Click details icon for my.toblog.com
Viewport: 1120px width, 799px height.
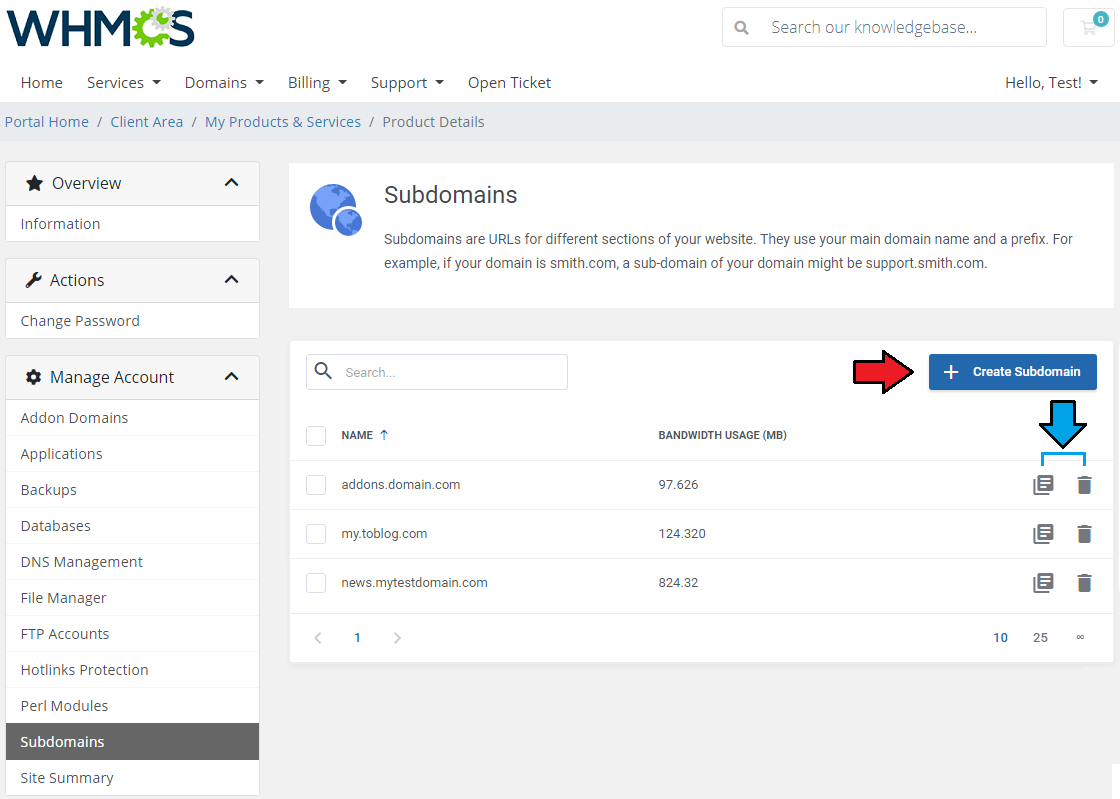[x=1044, y=533]
